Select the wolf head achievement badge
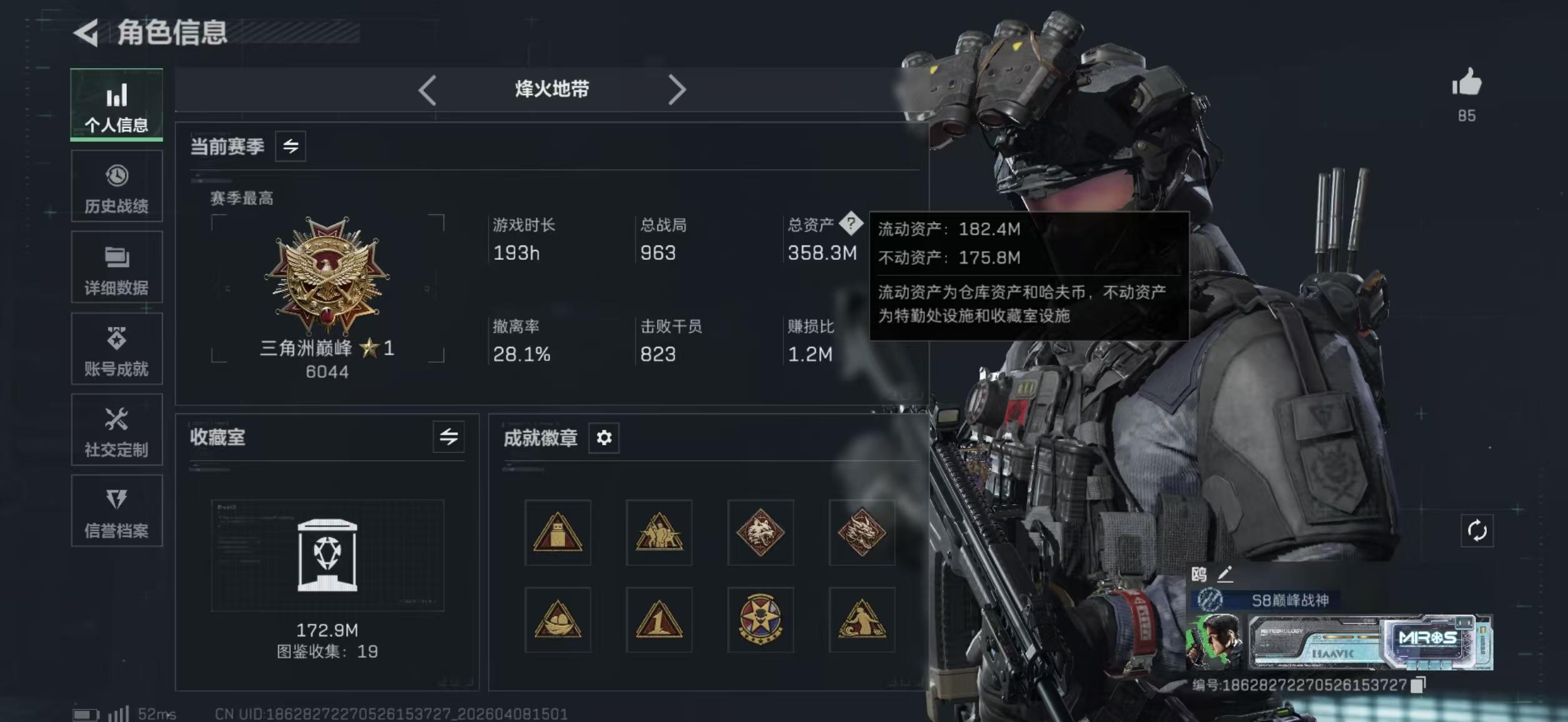 pos(760,532)
